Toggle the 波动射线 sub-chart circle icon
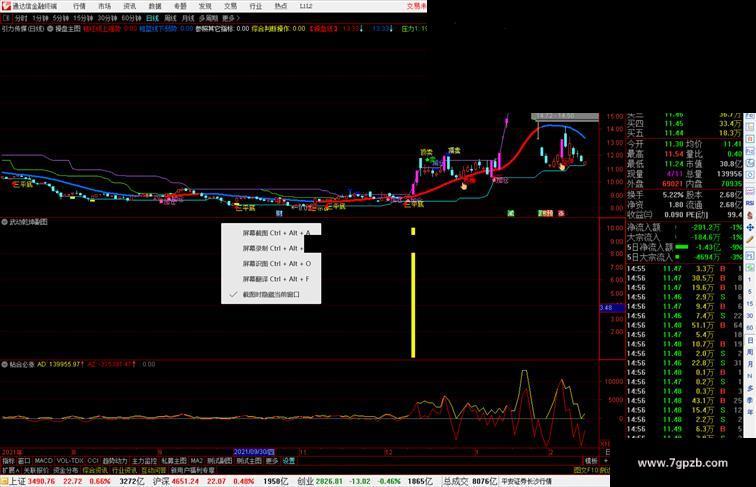756x487 pixels. tap(4, 222)
